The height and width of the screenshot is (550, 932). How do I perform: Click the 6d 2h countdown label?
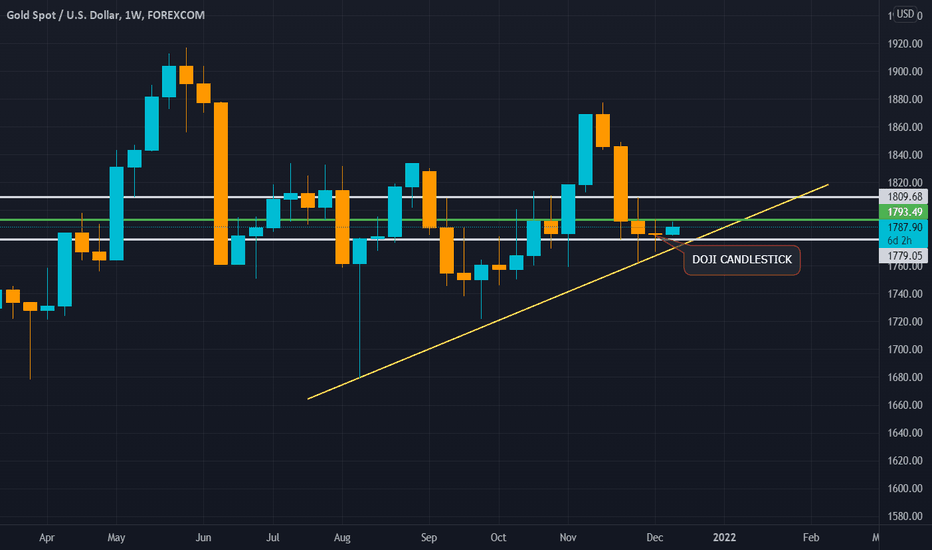pyautogui.click(x=899, y=241)
